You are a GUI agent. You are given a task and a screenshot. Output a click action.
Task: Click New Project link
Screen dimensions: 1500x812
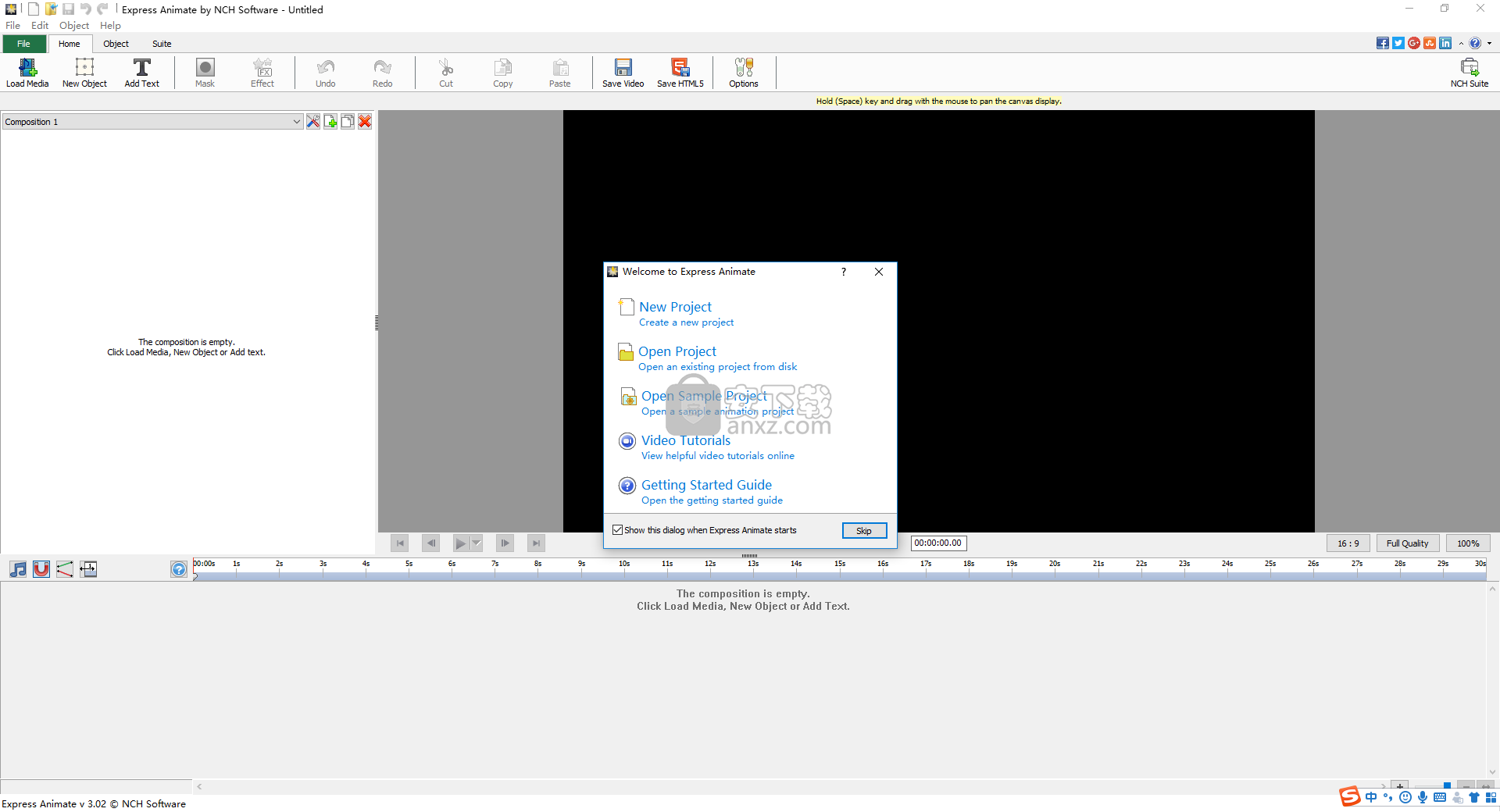[x=675, y=307]
